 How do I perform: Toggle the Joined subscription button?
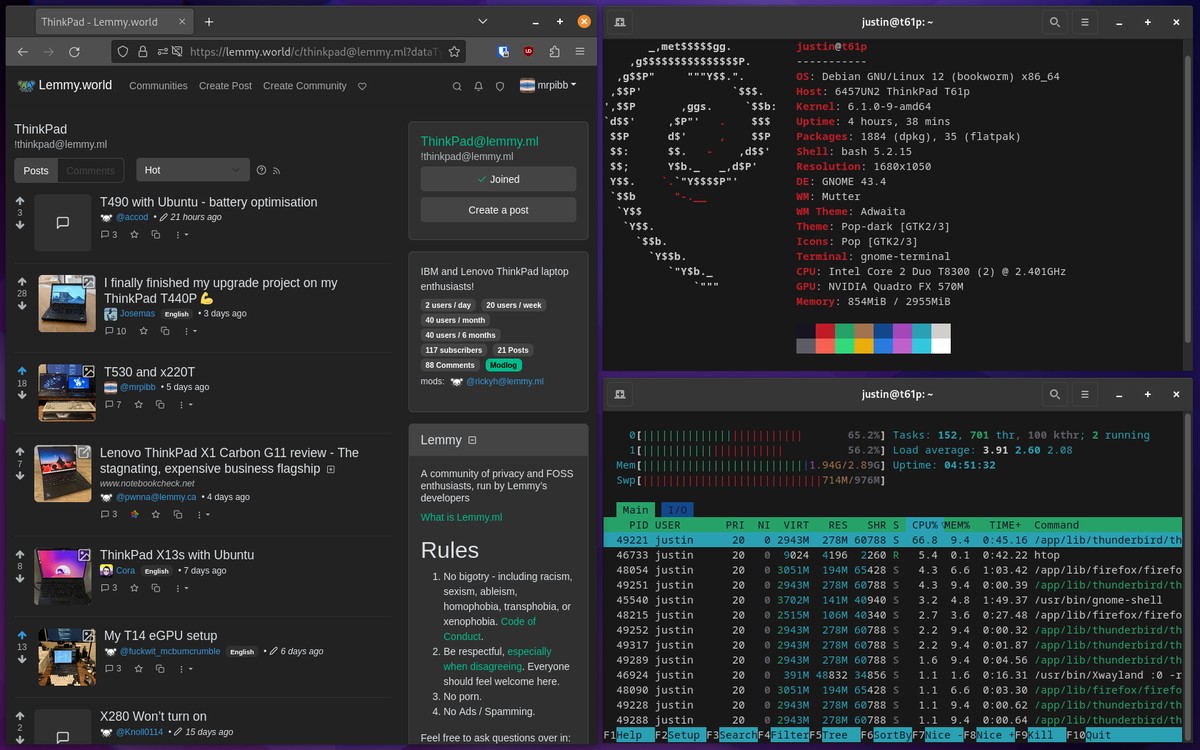(498, 179)
